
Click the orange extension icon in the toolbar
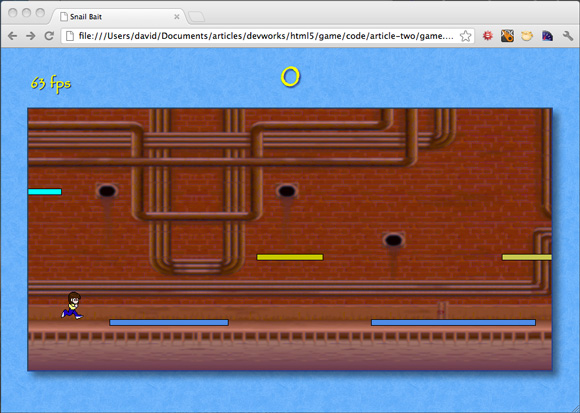[507, 36]
